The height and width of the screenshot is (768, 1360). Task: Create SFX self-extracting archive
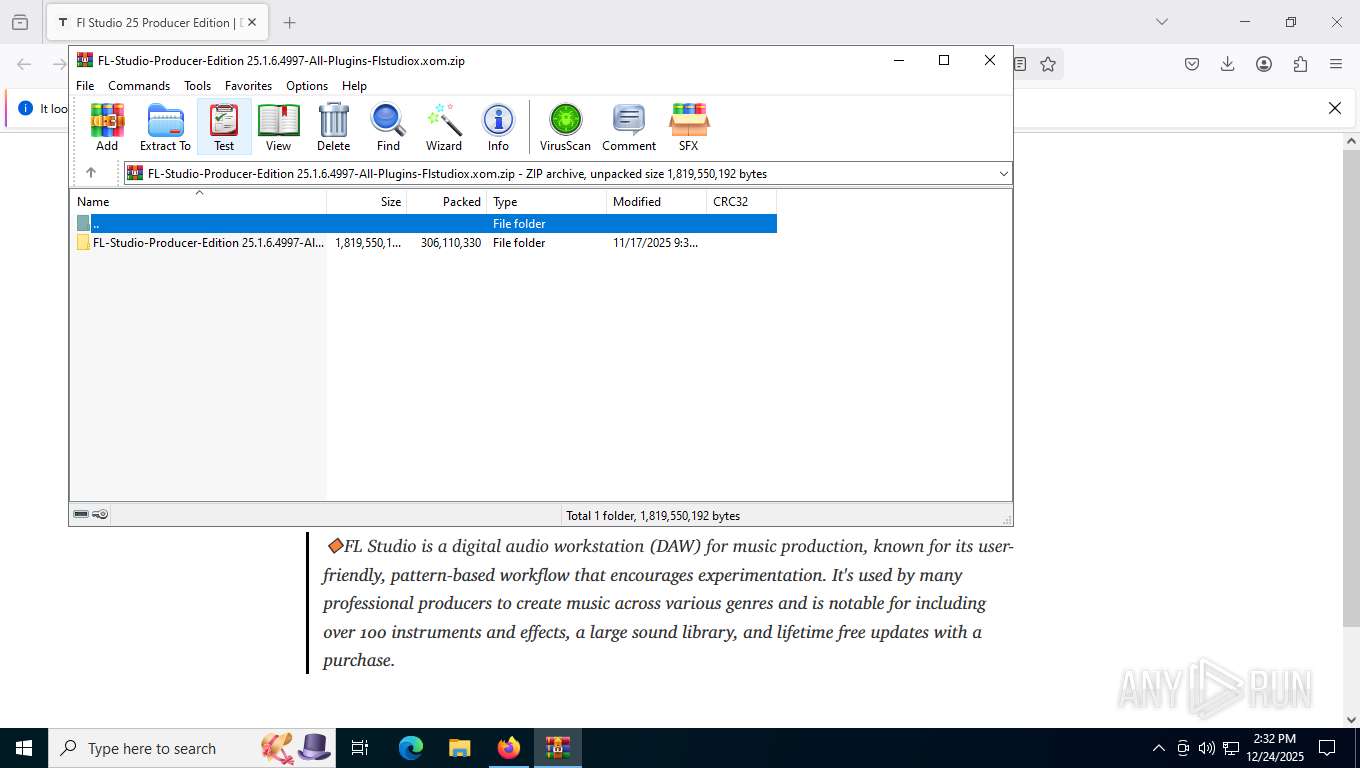[689, 127]
